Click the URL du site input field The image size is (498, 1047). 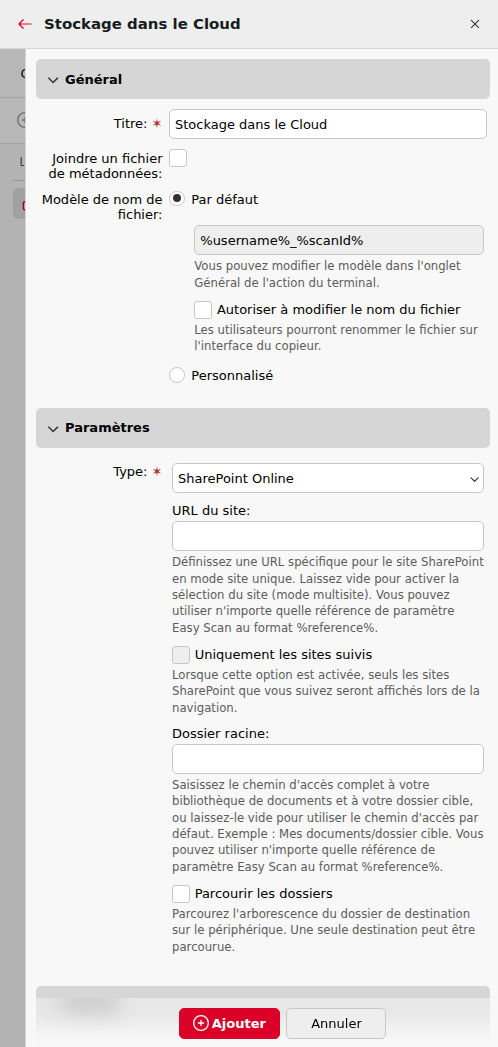coord(328,536)
